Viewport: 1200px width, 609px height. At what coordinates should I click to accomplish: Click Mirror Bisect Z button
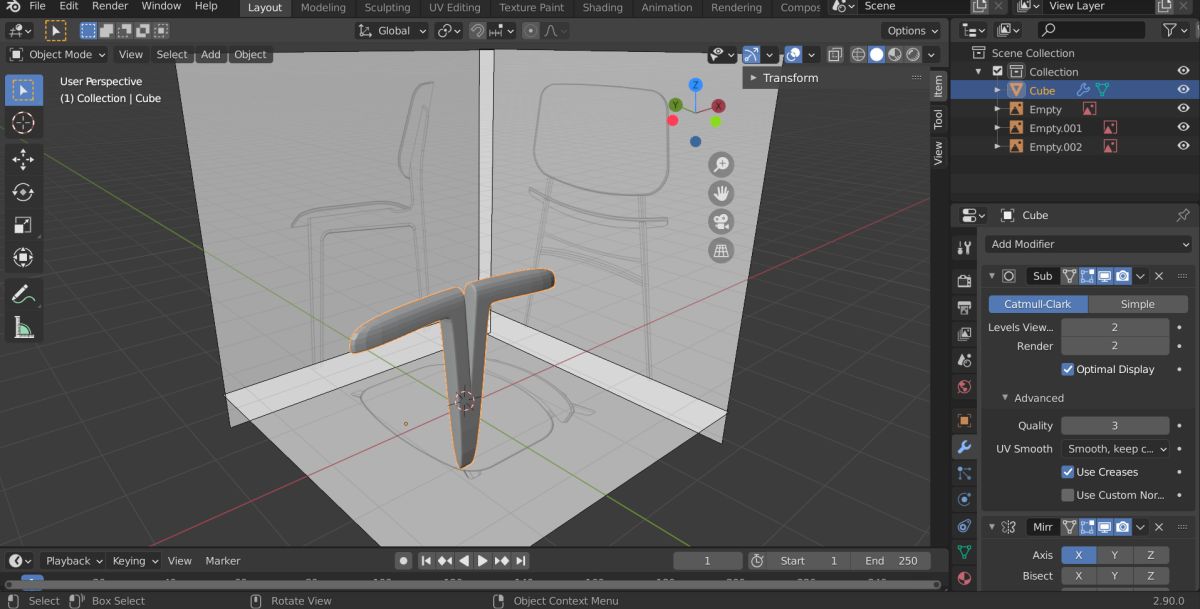pos(1151,576)
